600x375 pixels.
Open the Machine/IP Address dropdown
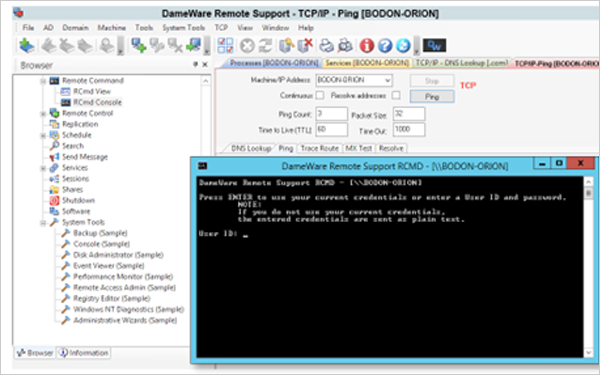(x=388, y=80)
